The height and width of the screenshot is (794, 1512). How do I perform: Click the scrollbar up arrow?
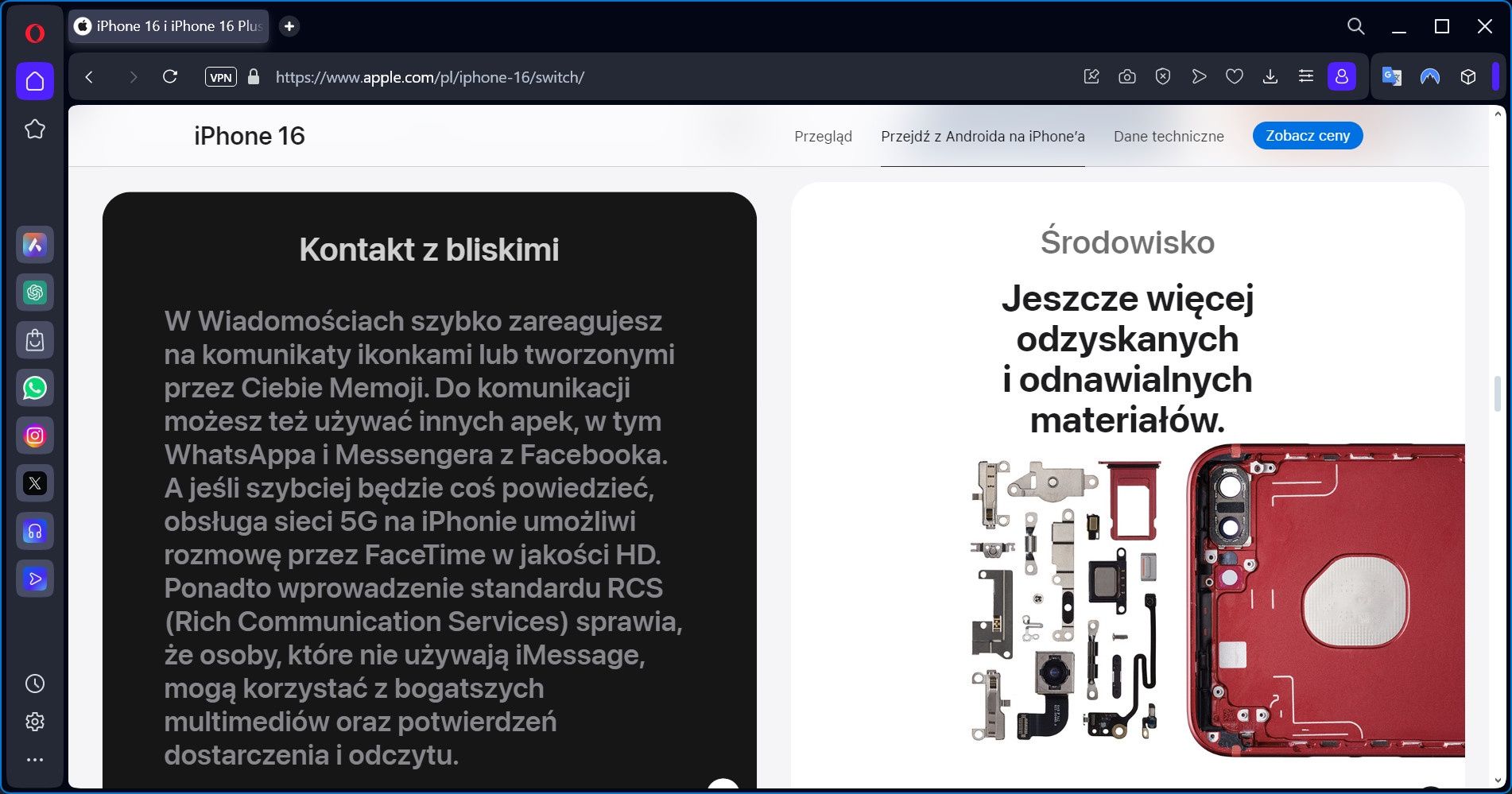[x=1498, y=114]
